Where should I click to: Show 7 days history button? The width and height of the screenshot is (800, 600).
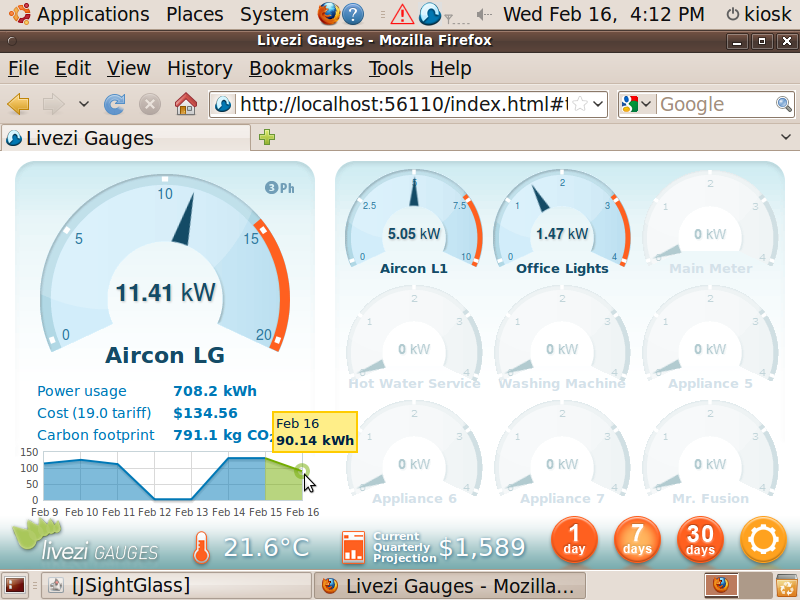(637, 540)
